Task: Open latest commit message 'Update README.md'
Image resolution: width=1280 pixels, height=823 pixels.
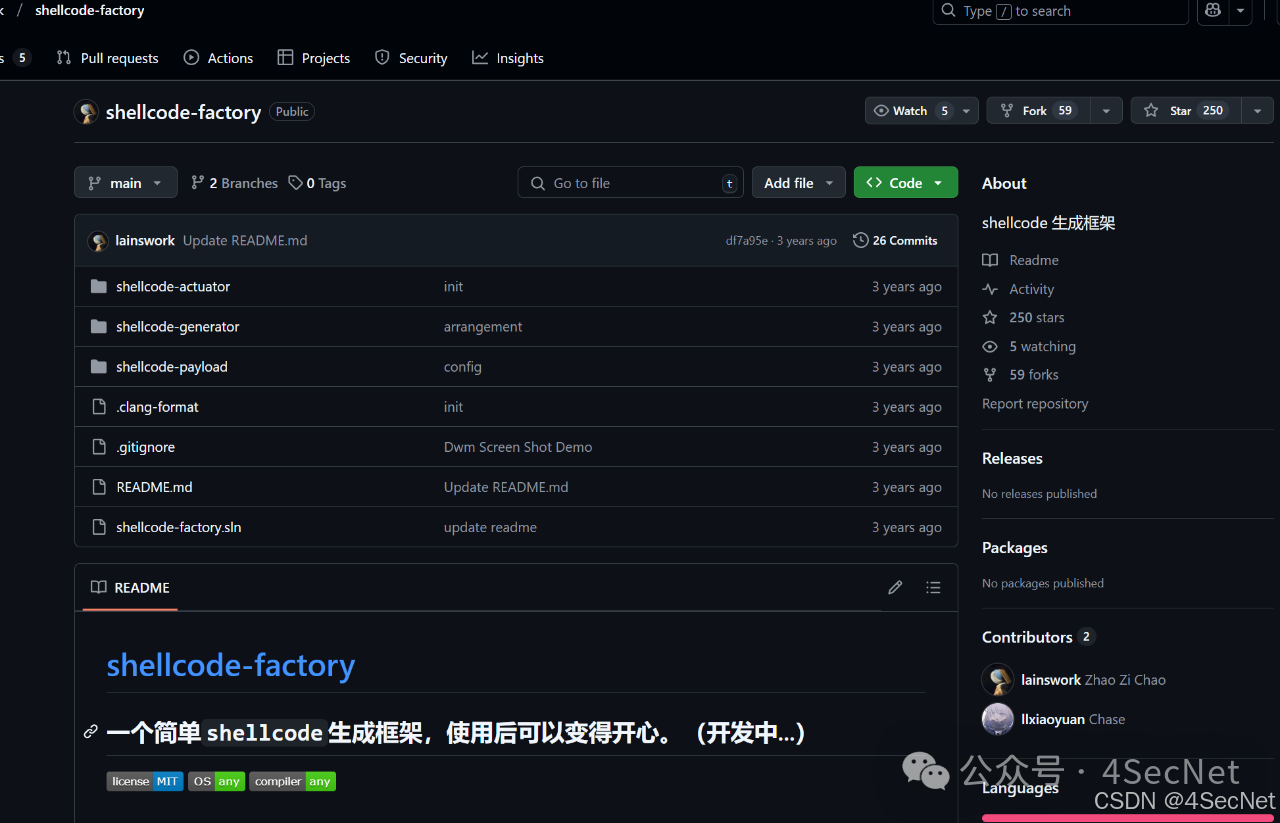Action: [245, 241]
